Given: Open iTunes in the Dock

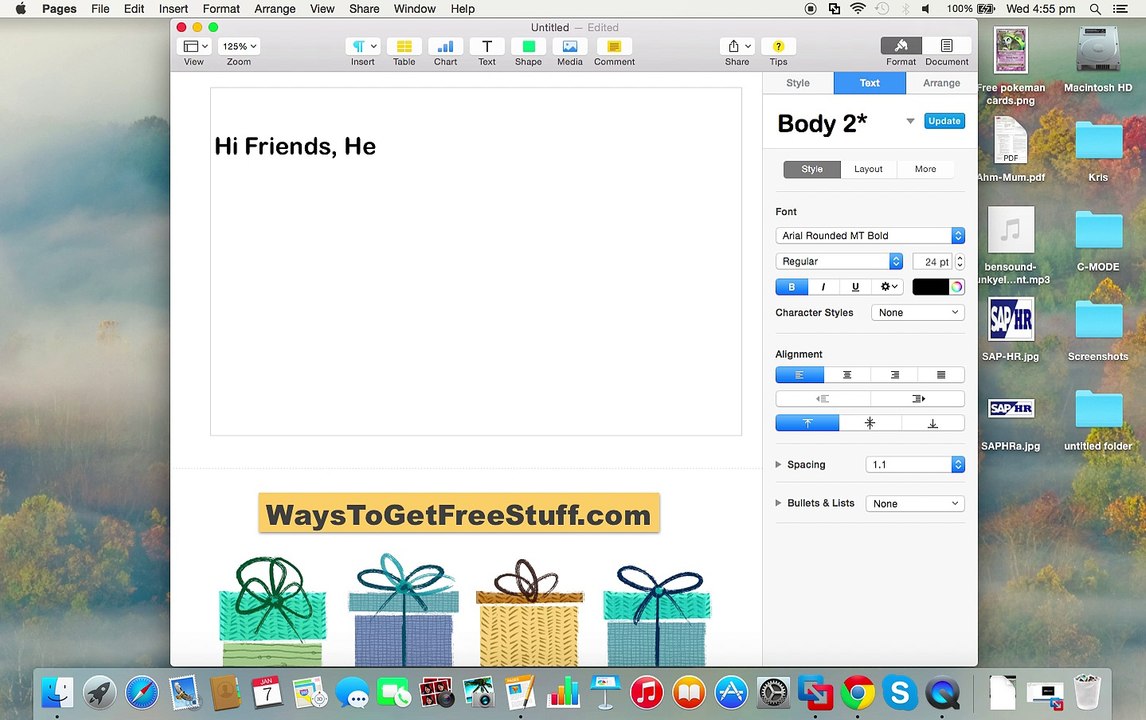Looking at the screenshot, I should point(646,692).
